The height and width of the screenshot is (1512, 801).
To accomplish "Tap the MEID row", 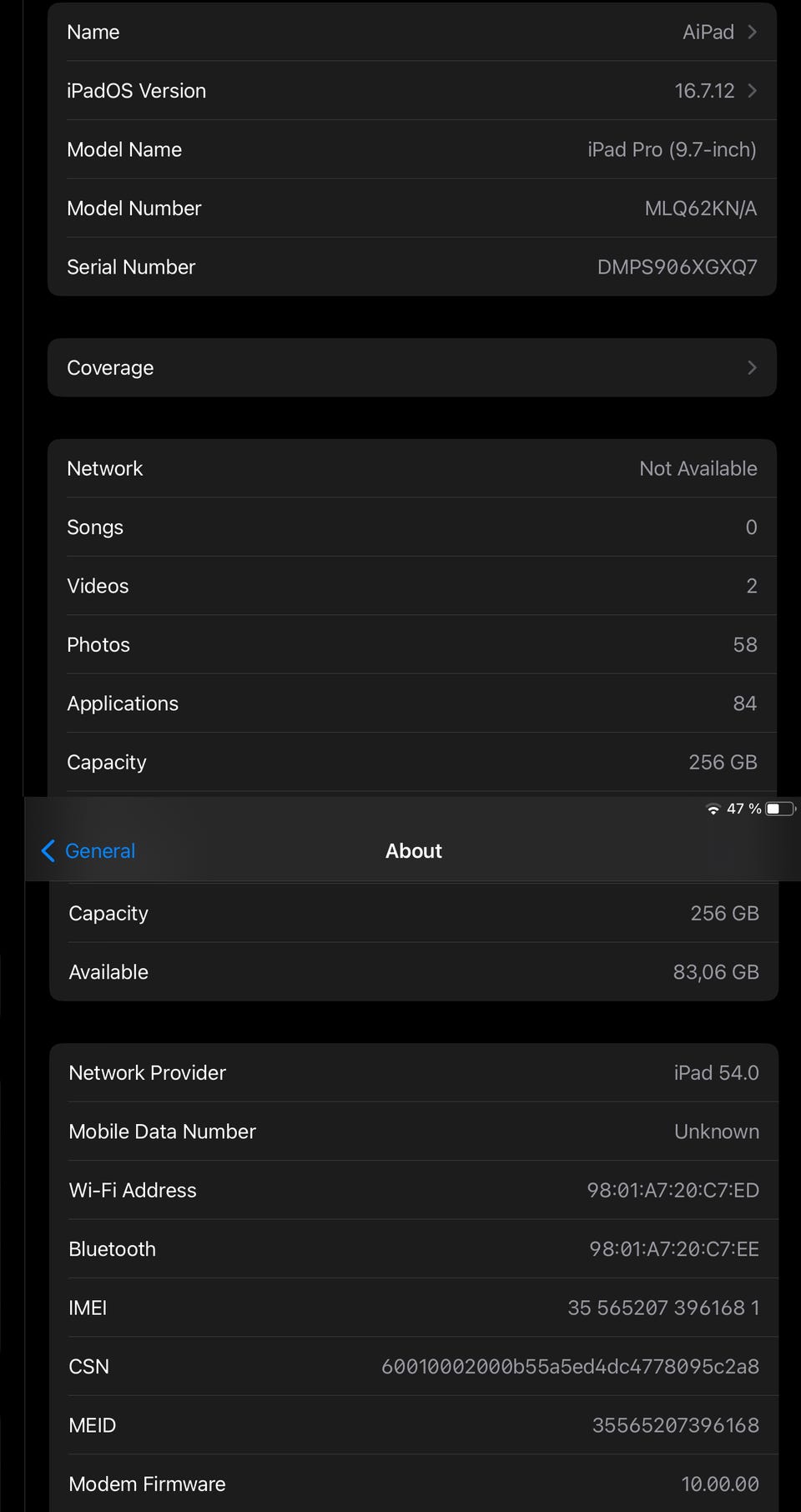I will (412, 1425).
